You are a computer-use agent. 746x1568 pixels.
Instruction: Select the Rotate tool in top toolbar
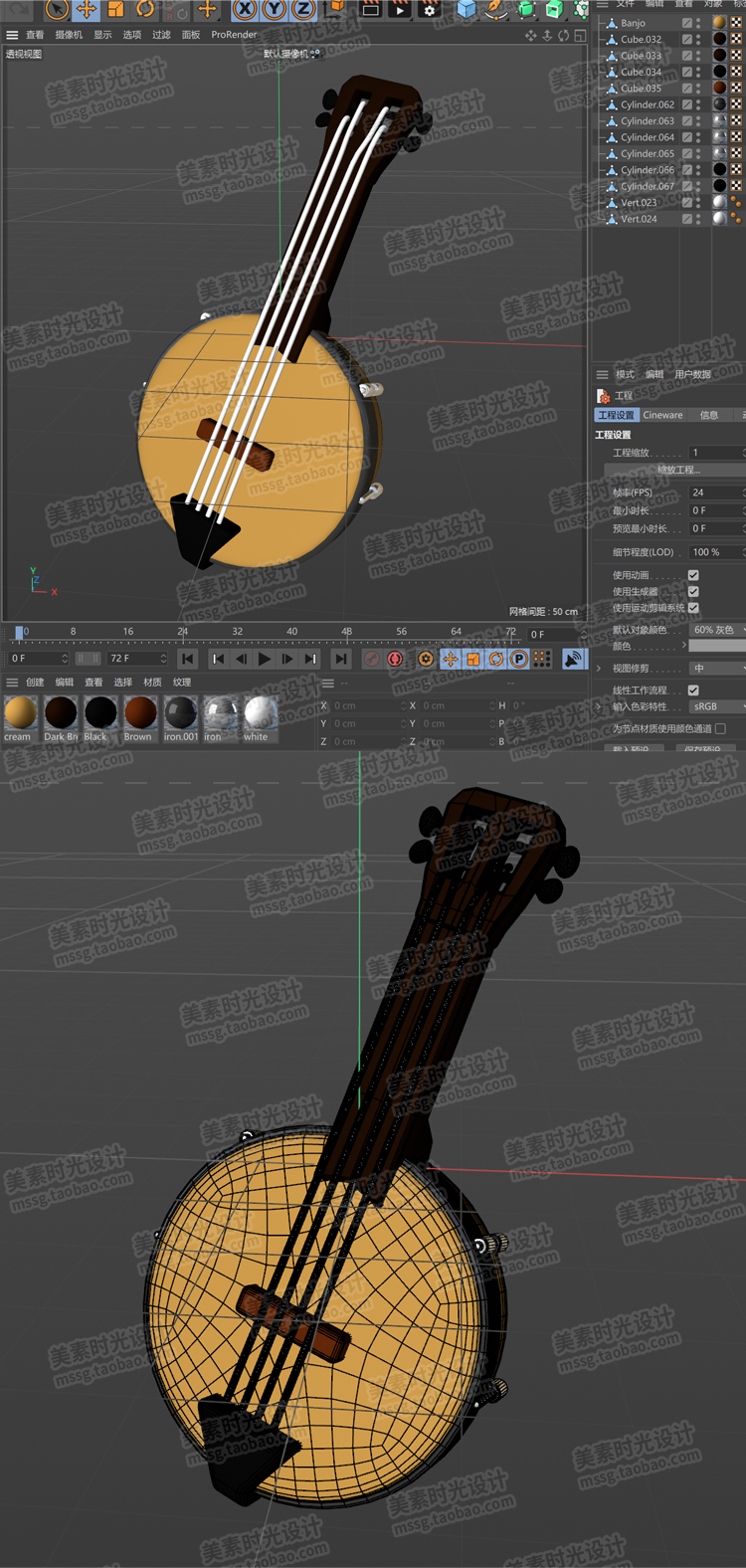pos(145,10)
